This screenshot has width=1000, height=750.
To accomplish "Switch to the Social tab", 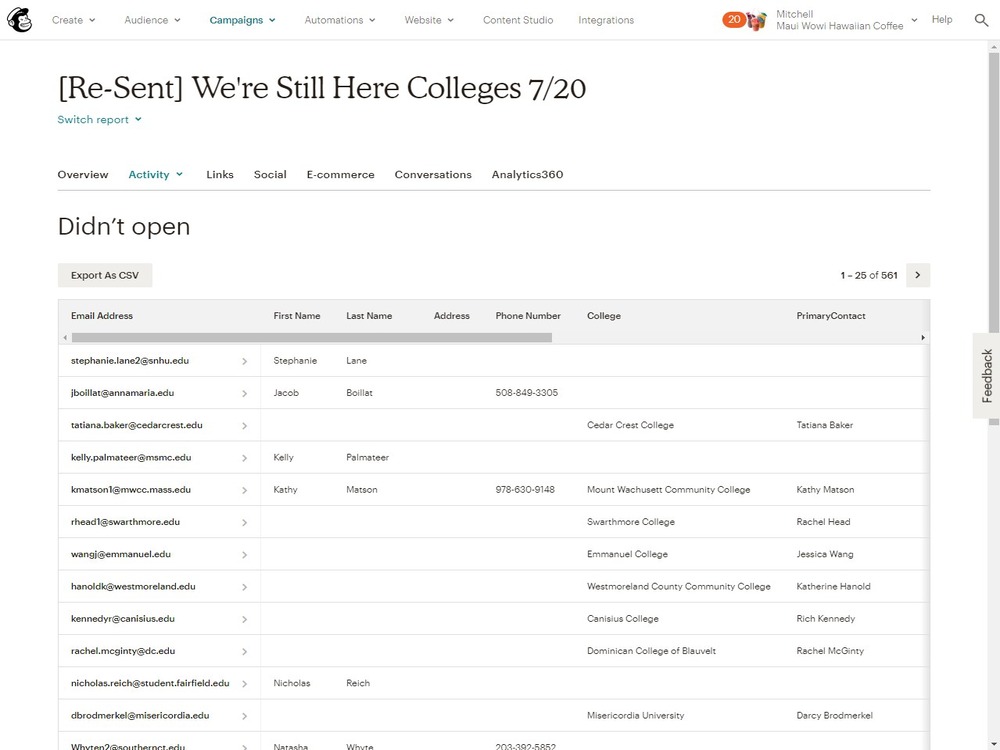I will coord(270,174).
